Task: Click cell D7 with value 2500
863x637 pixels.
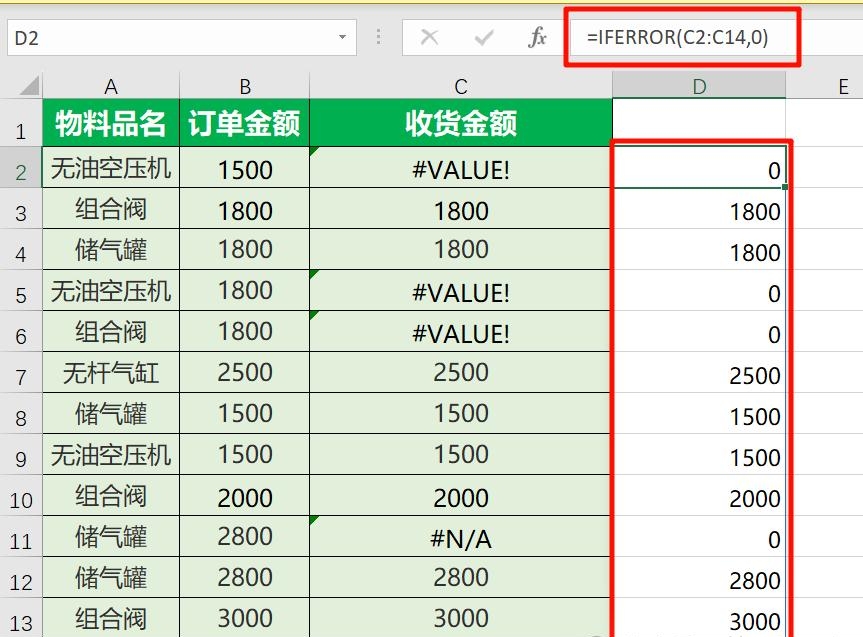Action: (699, 373)
